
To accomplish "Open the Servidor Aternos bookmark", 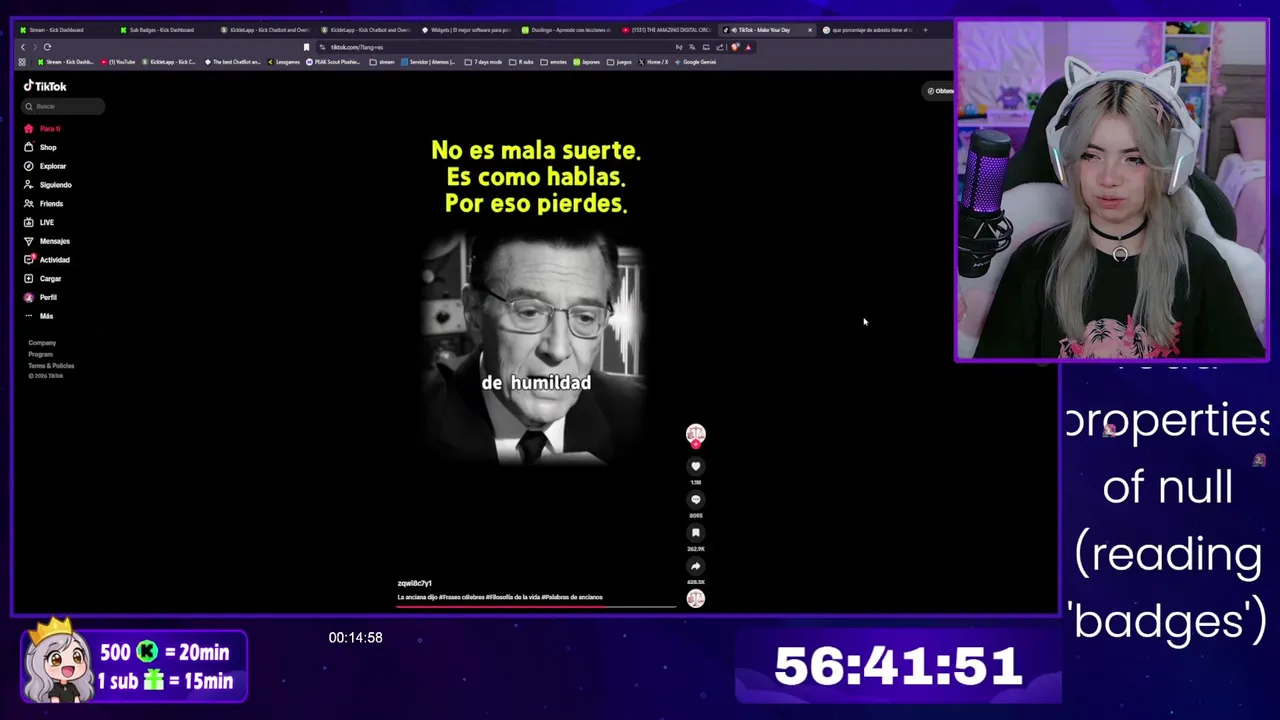I will click(x=429, y=62).
